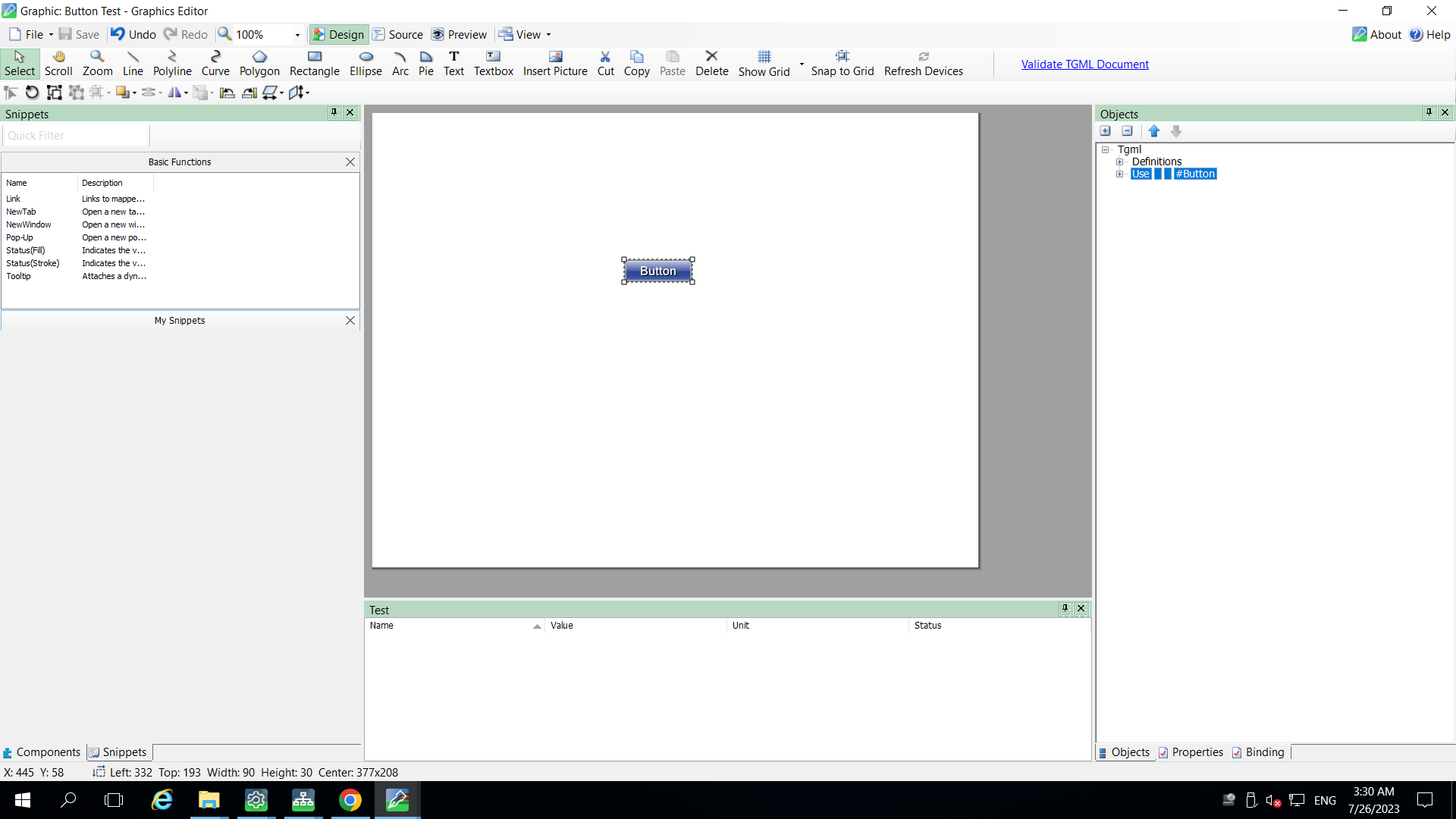This screenshot has width=1456, height=819.
Task: Select the Arc drawing tool
Action: coord(401,64)
